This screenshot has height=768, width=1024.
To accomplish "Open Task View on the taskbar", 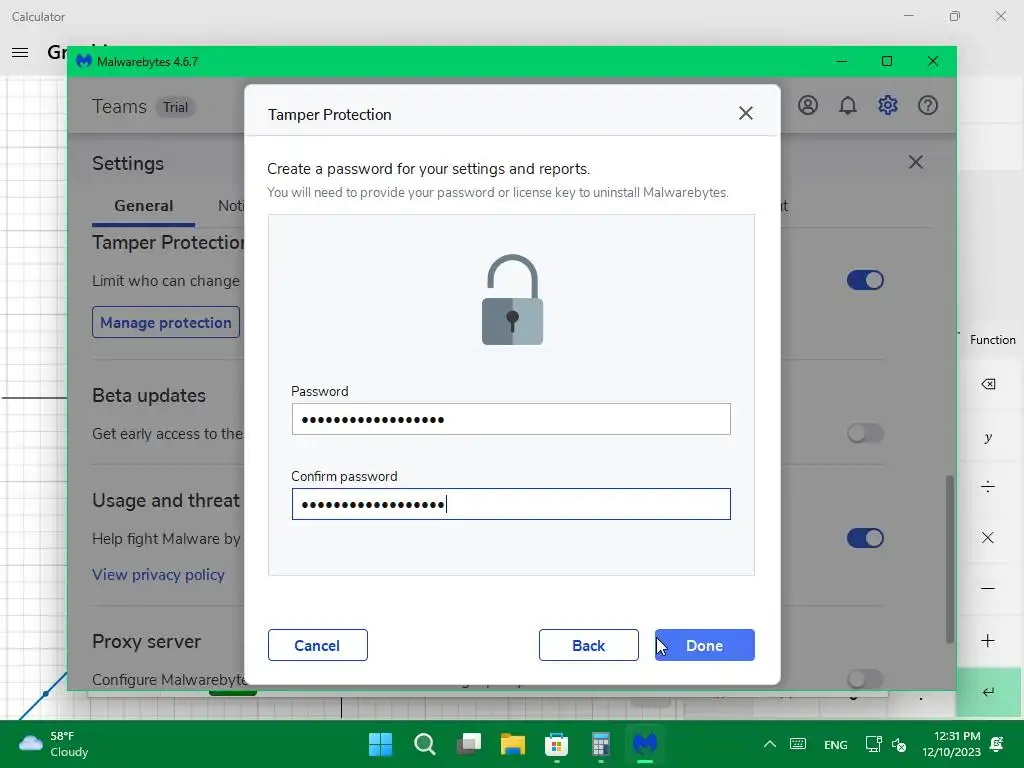I will (x=469, y=744).
